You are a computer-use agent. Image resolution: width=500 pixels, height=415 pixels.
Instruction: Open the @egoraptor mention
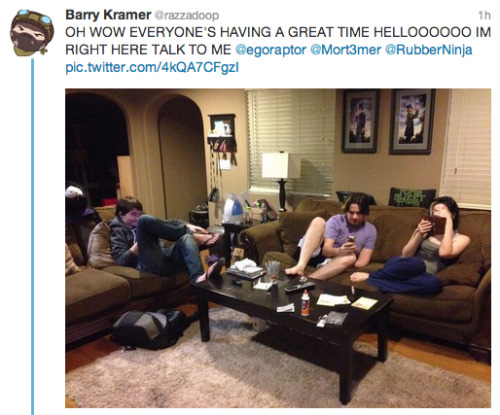271,50
